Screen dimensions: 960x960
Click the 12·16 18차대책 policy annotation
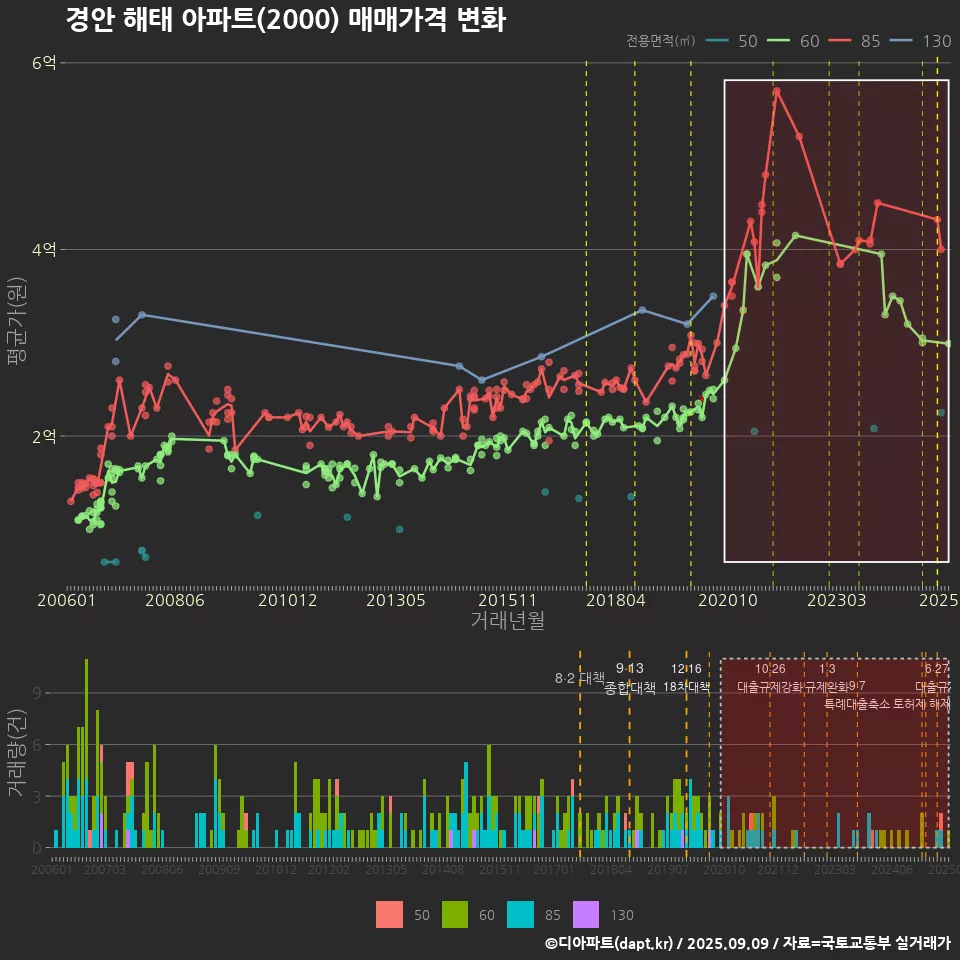(686, 678)
